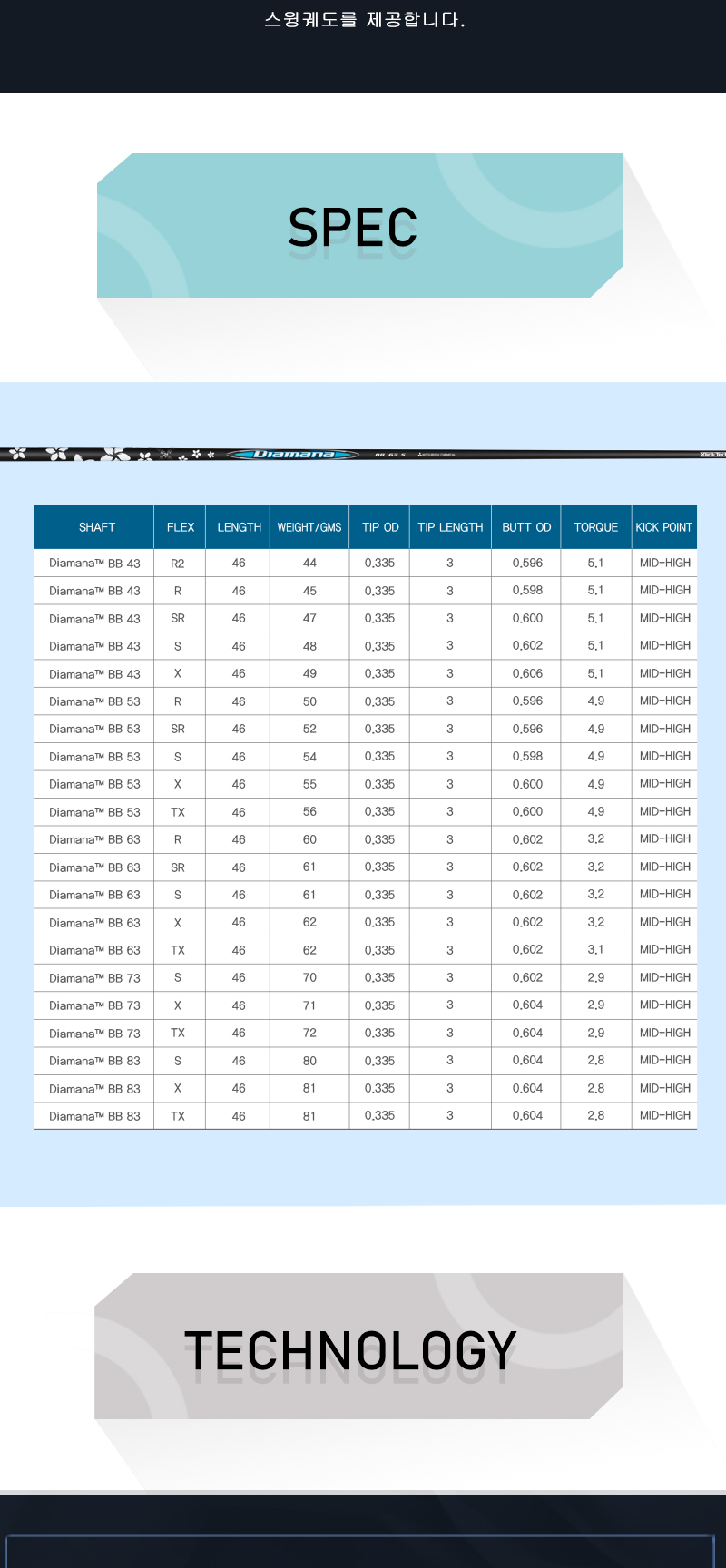Screen dimensions: 726x1568
Task: Click the WEIGHT/GMS column header
Action: pyautogui.click(x=309, y=527)
